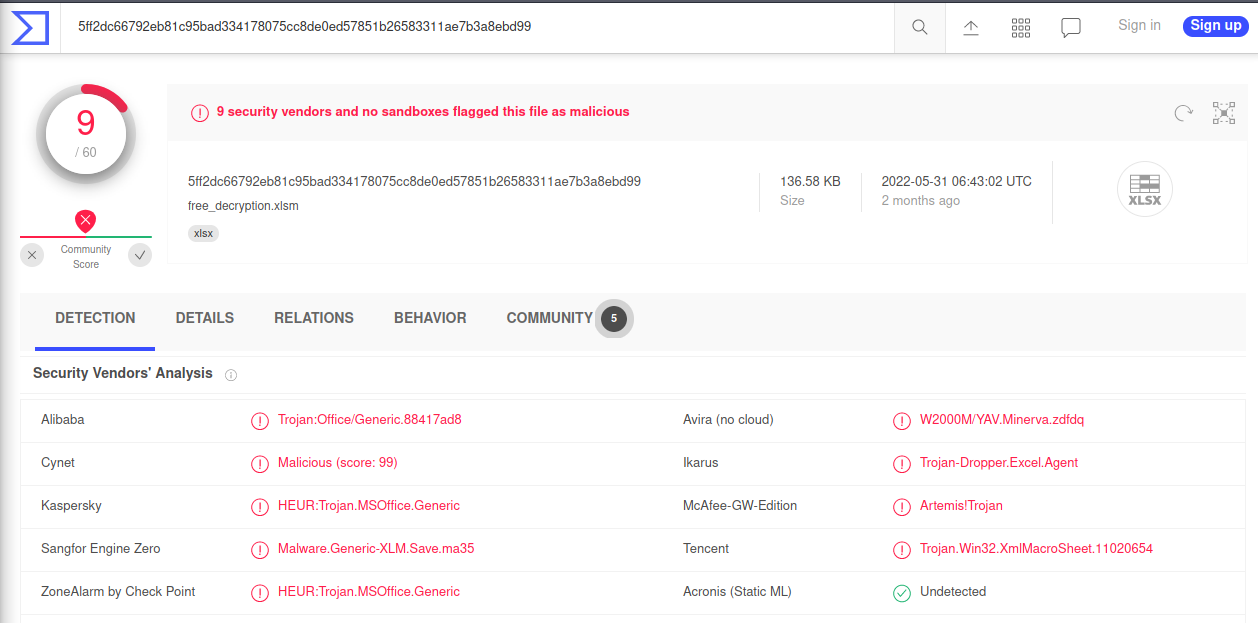Click the free_decryption.xlsm file name
The image size is (1258, 623).
pos(243,206)
